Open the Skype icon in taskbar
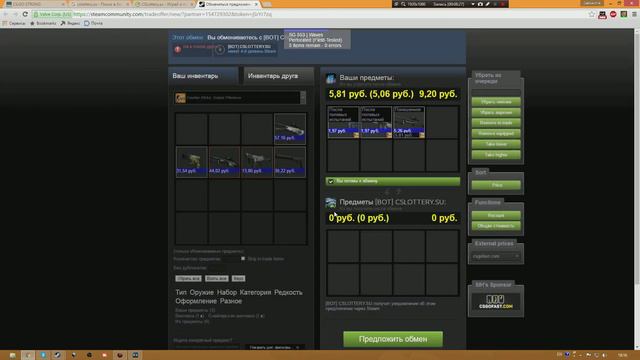Image resolution: width=640 pixels, height=360 pixels. coord(43,355)
